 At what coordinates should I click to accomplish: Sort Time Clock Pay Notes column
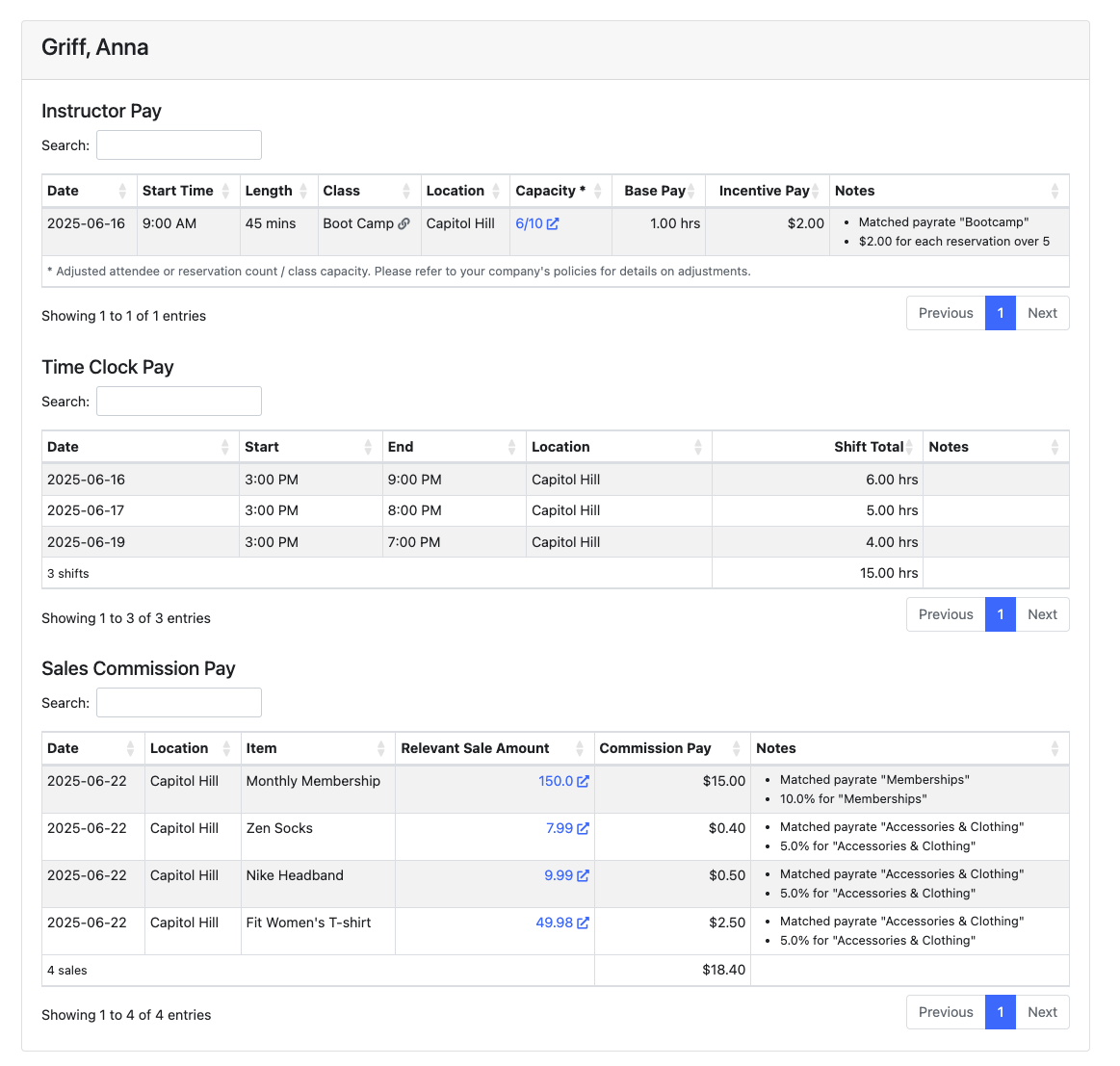pos(997,447)
